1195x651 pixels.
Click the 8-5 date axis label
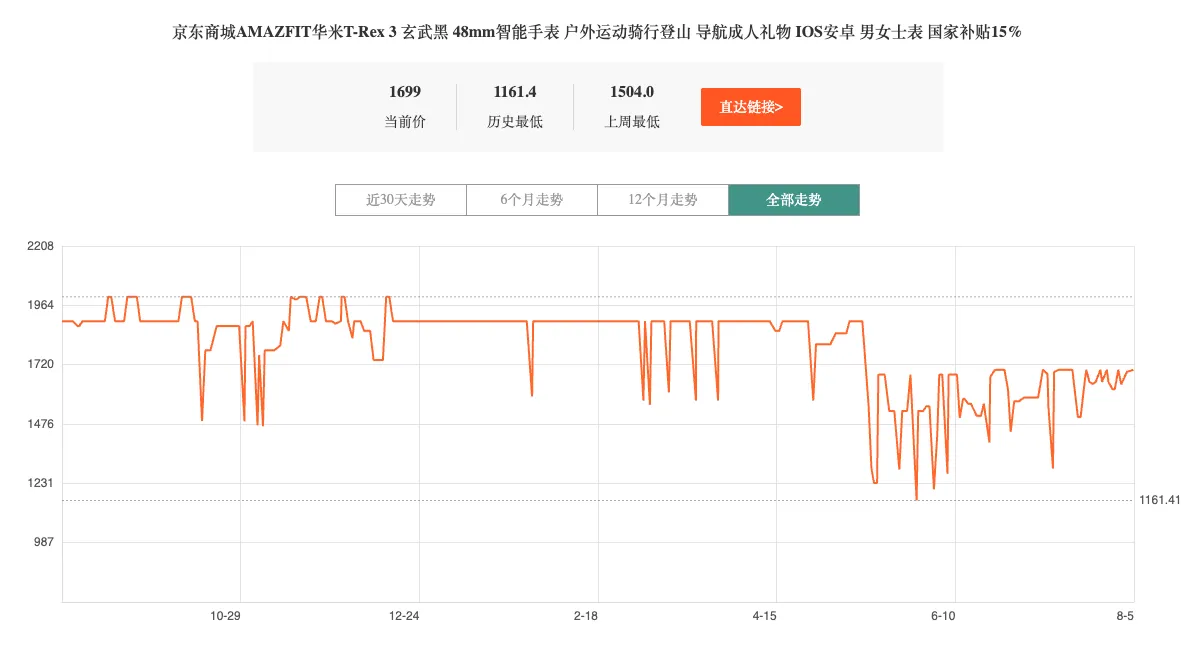click(1125, 616)
